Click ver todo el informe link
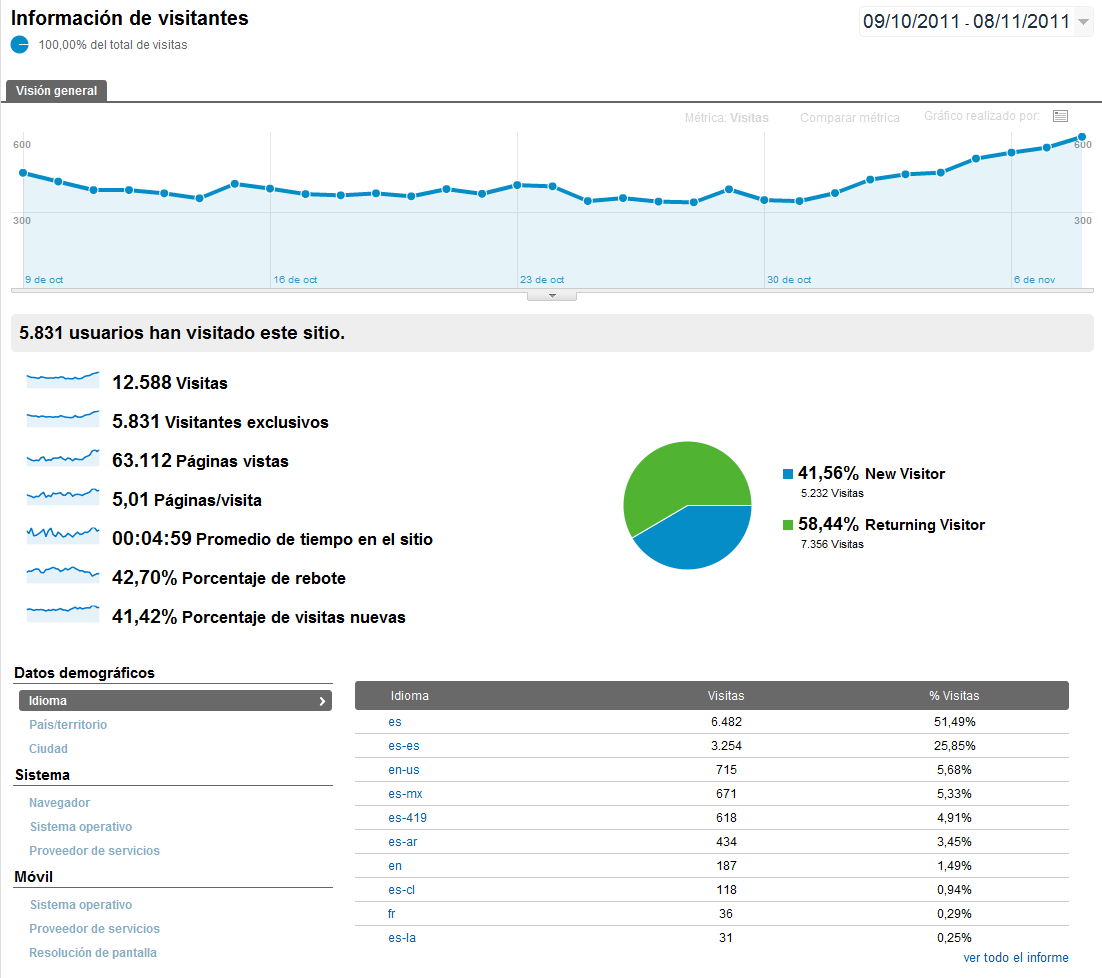This screenshot has height=978, width=1102. coord(1016,957)
